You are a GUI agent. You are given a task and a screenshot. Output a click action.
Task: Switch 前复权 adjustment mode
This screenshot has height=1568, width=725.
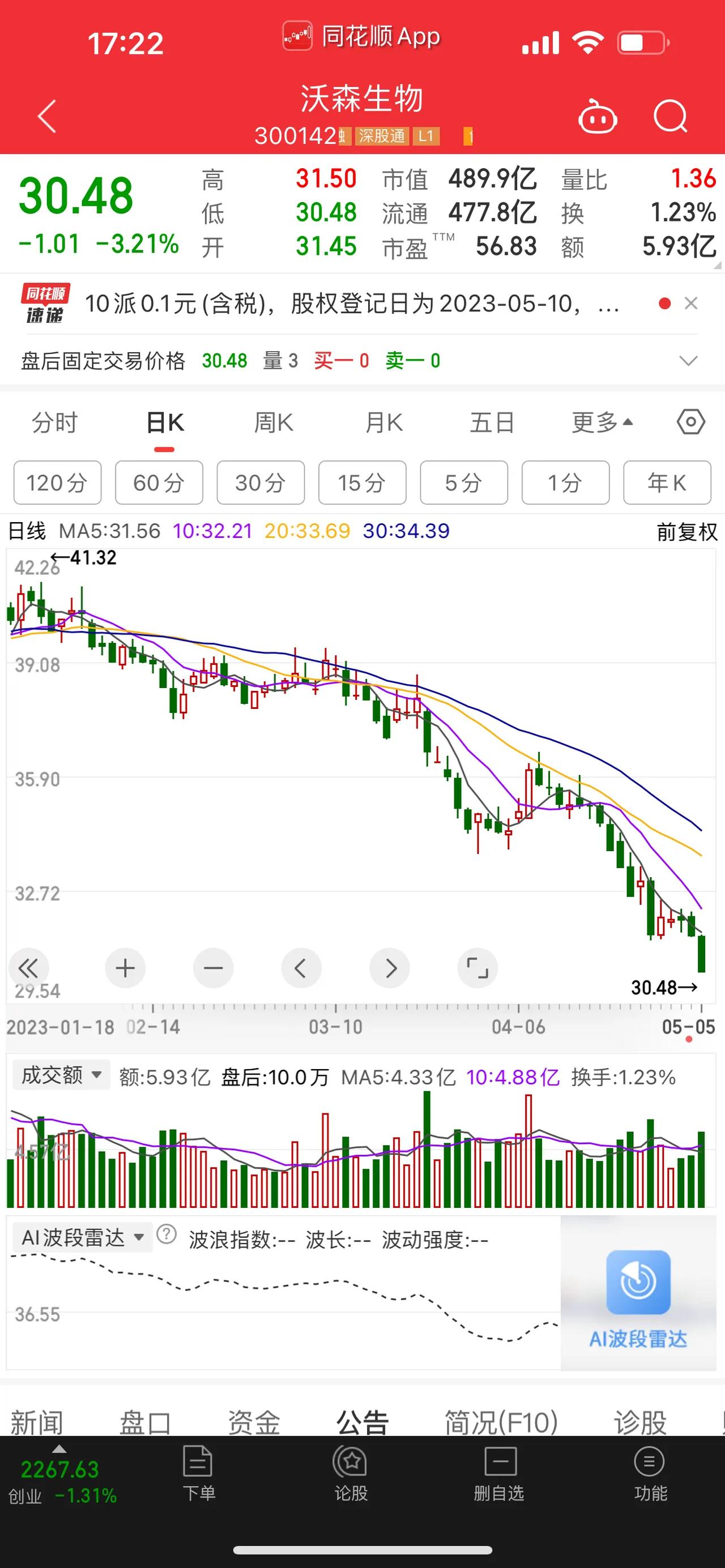[x=686, y=532]
